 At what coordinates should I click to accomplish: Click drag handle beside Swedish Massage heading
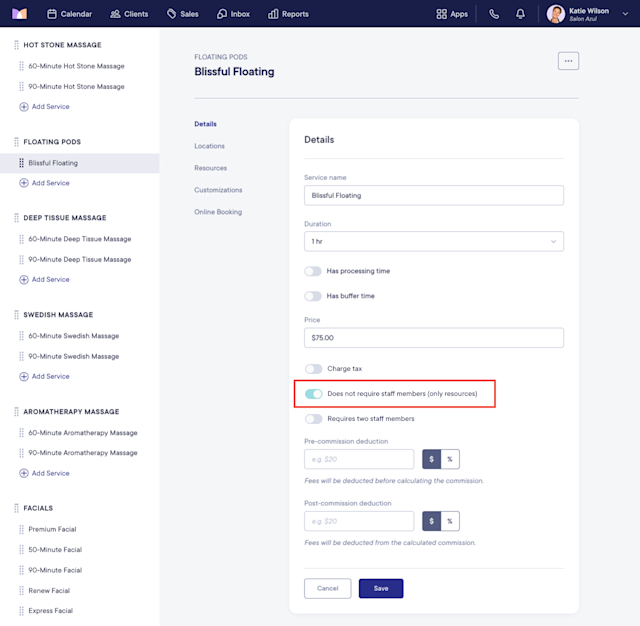tap(16, 315)
